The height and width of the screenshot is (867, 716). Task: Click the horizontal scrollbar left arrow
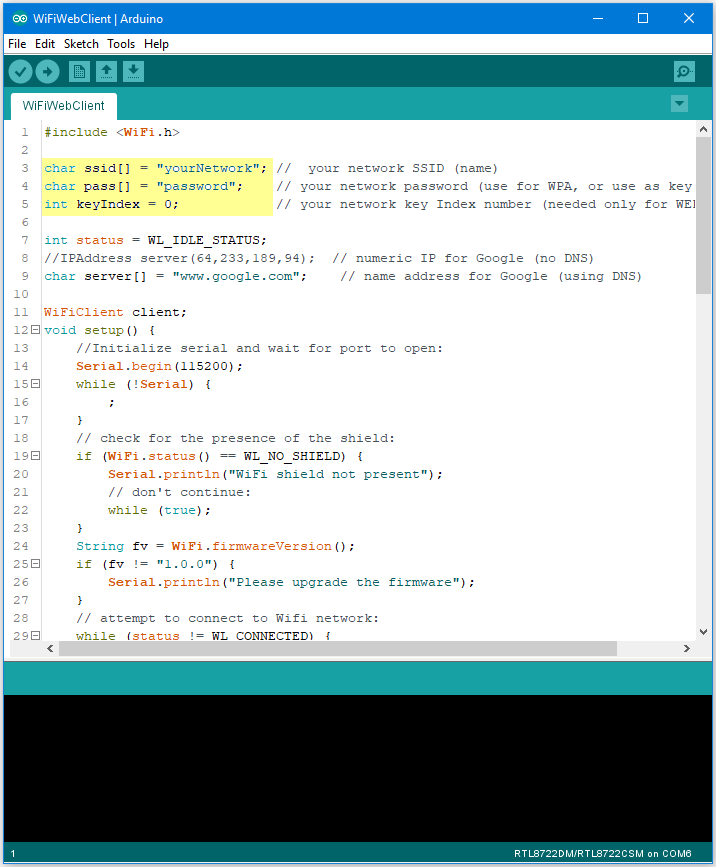(x=50, y=648)
